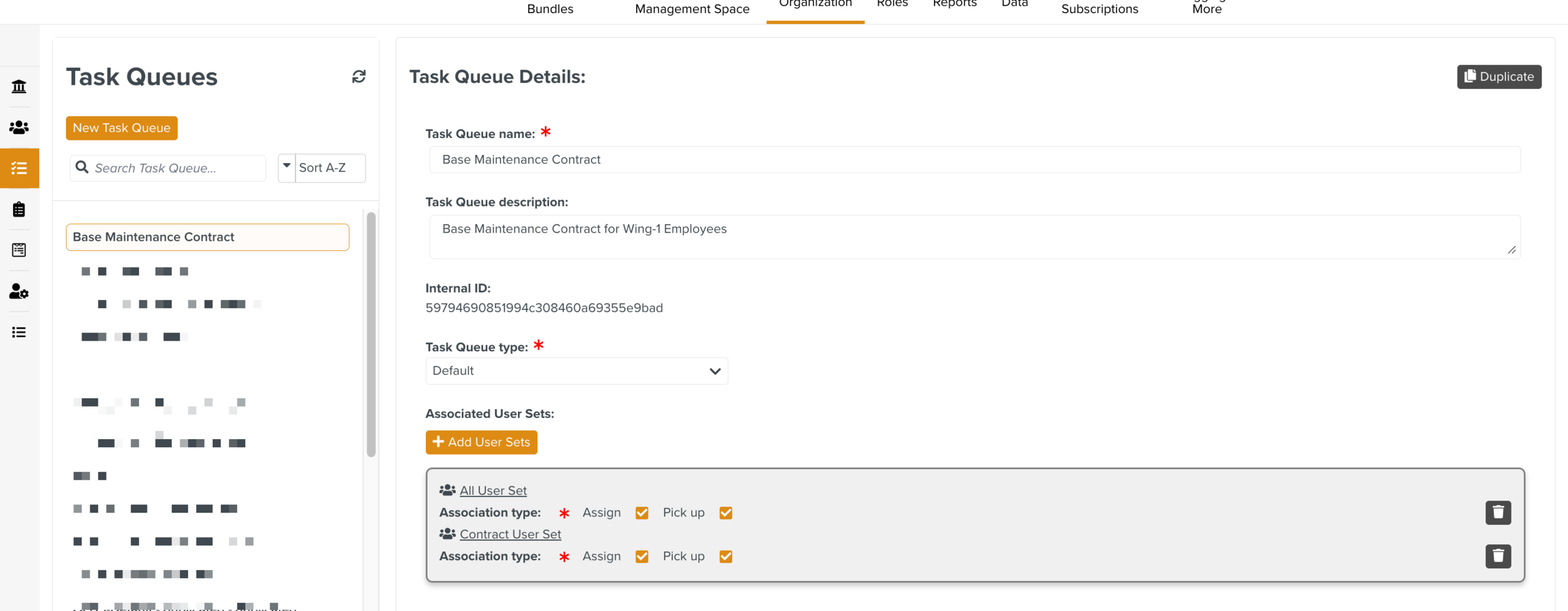
Task: Delete the Contract User Set association
Action: pyautogui.click(x=1498, y=556)
